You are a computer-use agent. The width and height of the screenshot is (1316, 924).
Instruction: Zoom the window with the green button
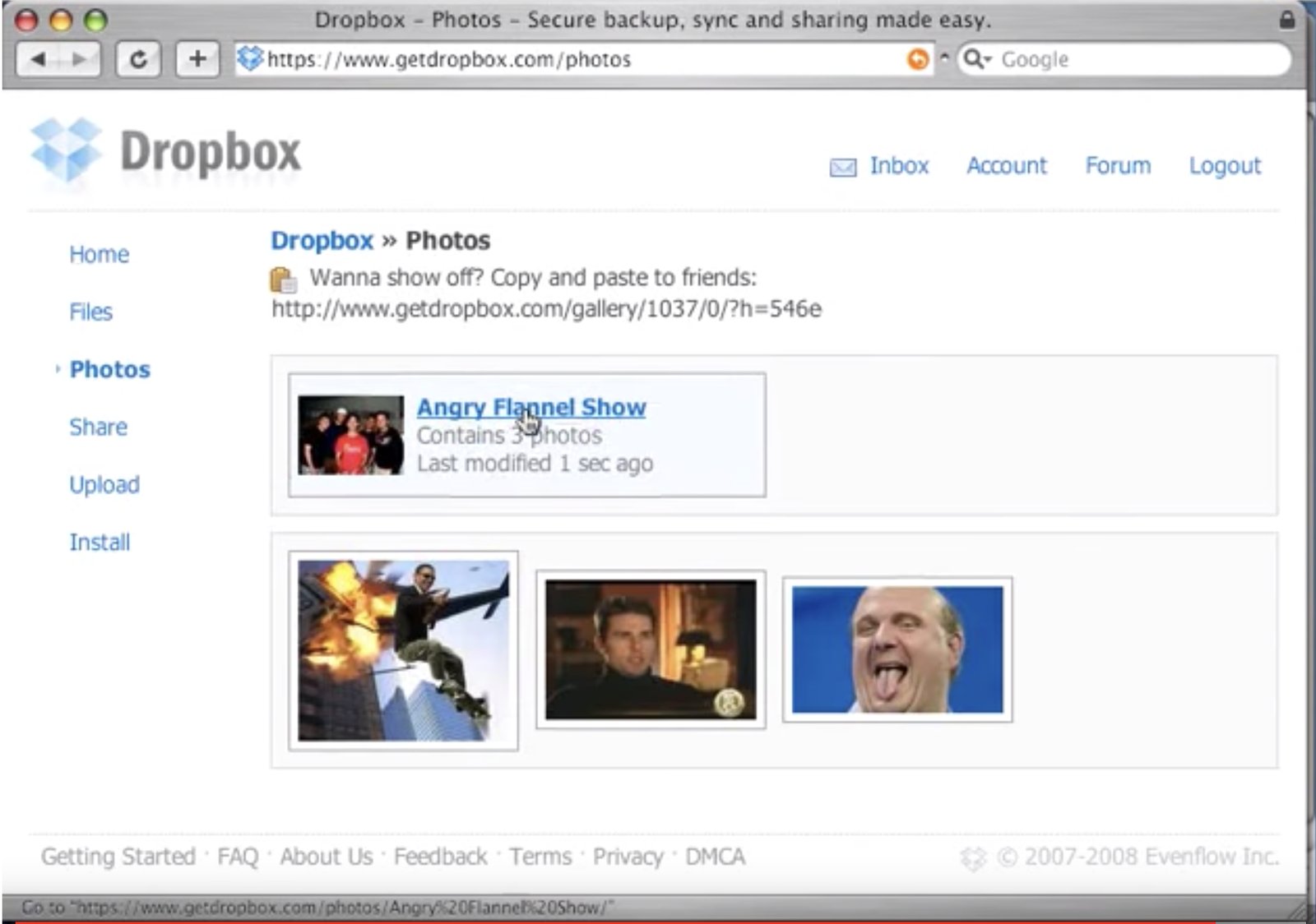point(96,20)
